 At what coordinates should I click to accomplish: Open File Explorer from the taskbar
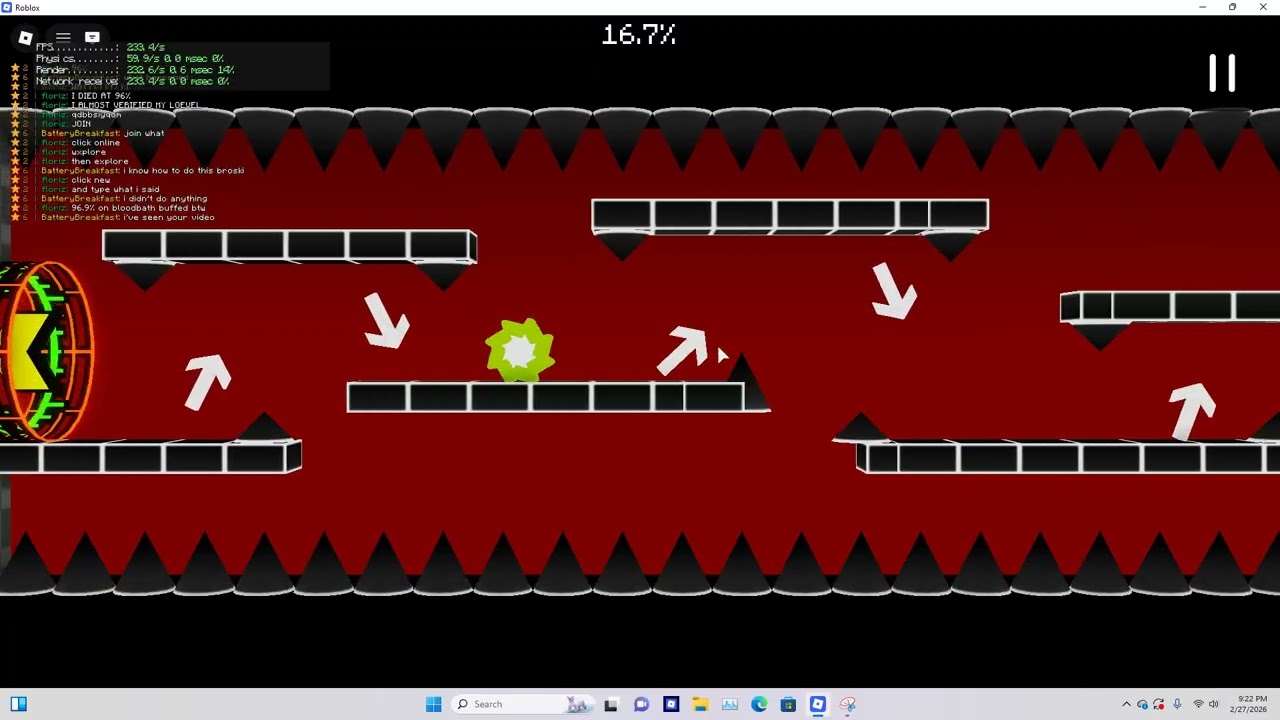coord(700,704)
